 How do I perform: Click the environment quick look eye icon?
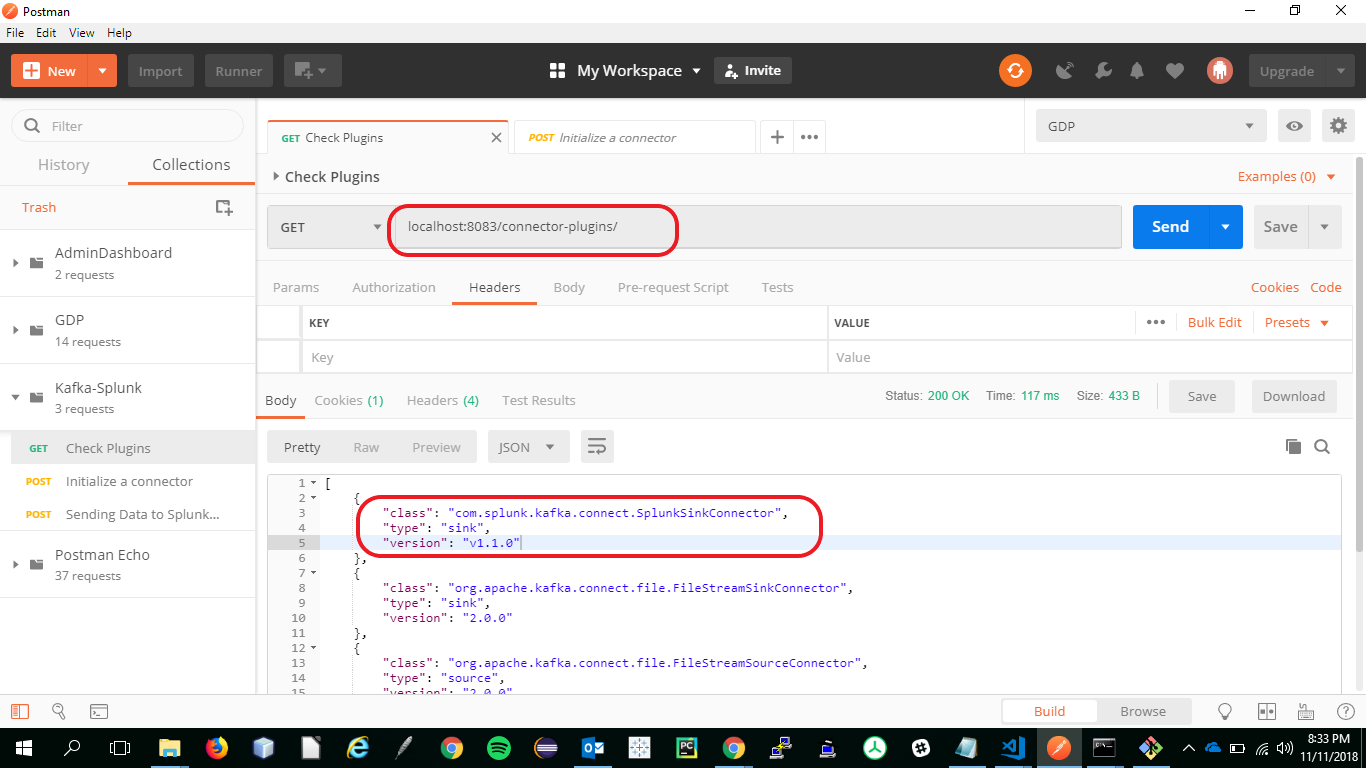pos(1295,126)
